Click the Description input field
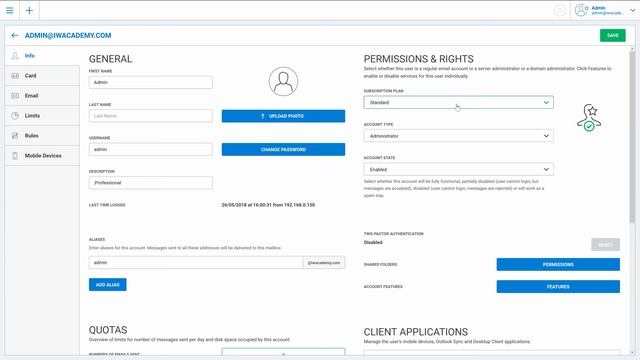The height and width of the screenshot is (360, 640). coord(151,183)
